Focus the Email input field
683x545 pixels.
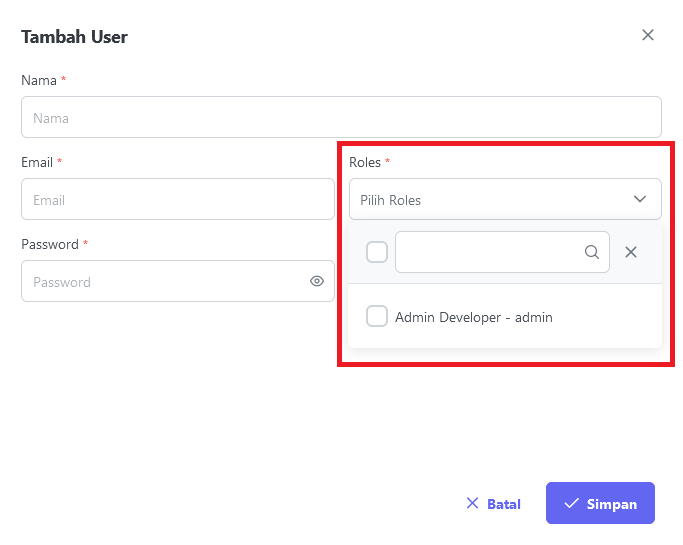point(178,199)
